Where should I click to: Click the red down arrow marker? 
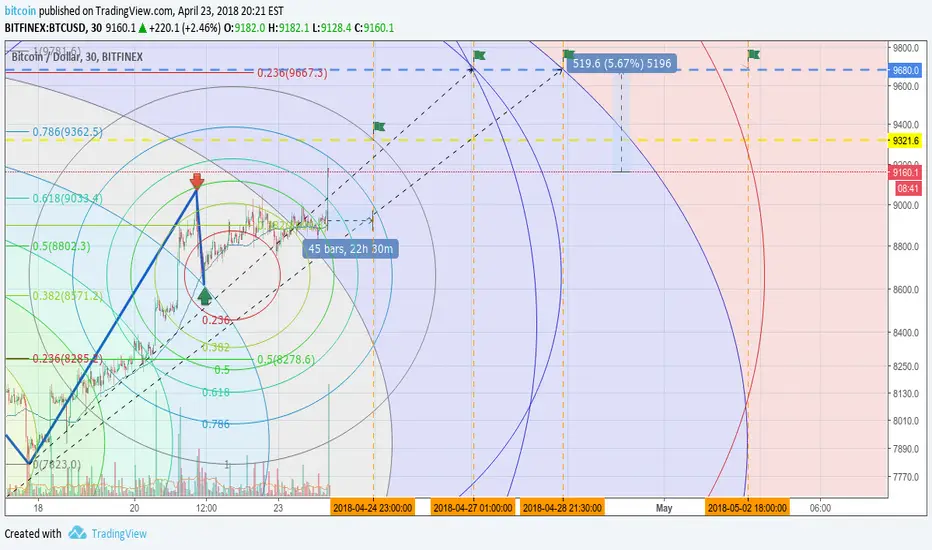(197, 181)
